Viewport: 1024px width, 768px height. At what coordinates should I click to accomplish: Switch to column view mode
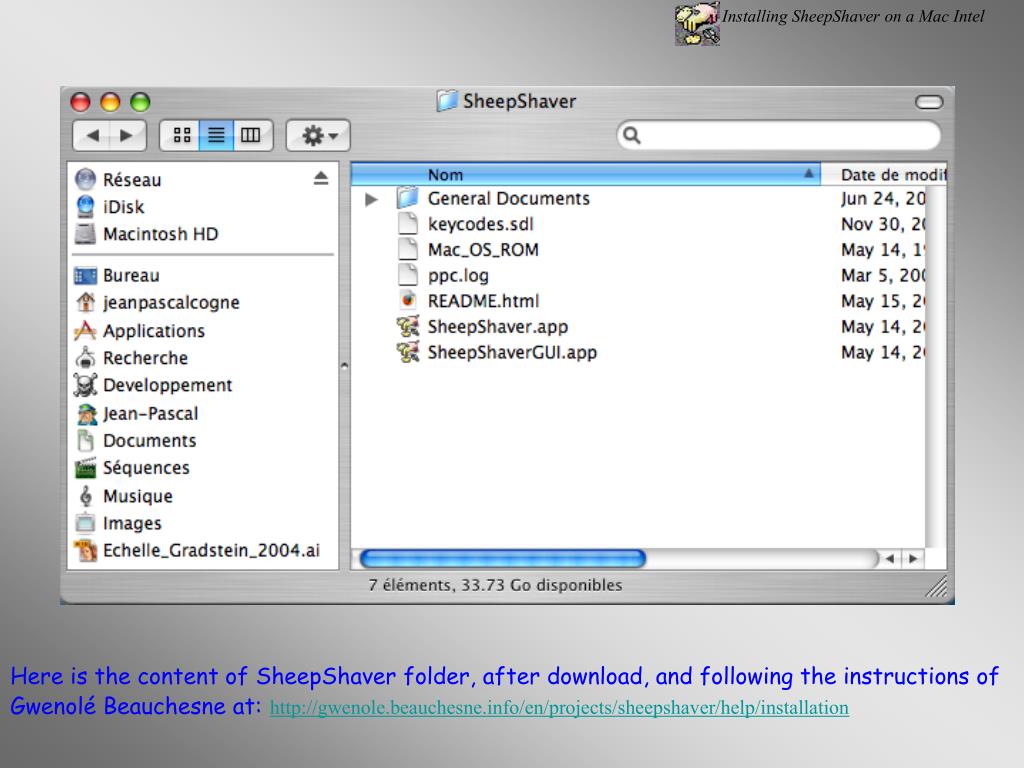(251, 135)
